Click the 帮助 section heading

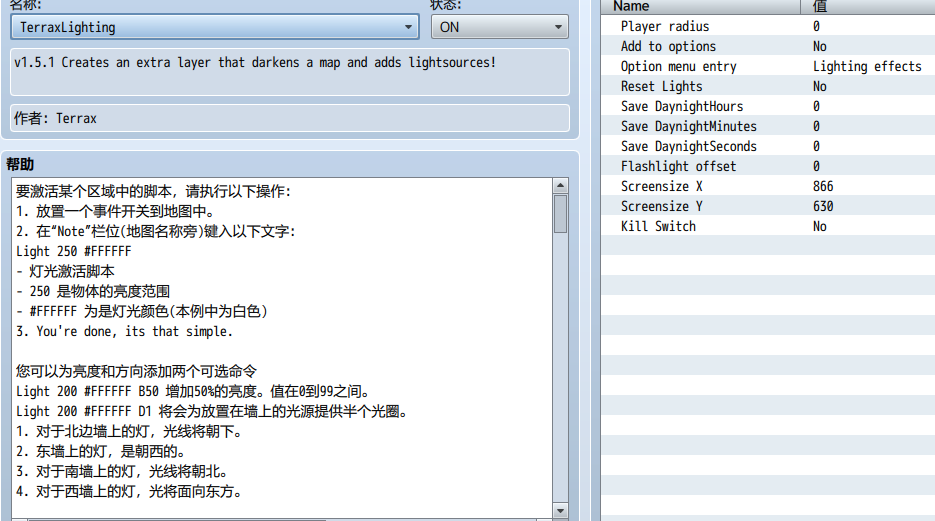click(20, 164)
